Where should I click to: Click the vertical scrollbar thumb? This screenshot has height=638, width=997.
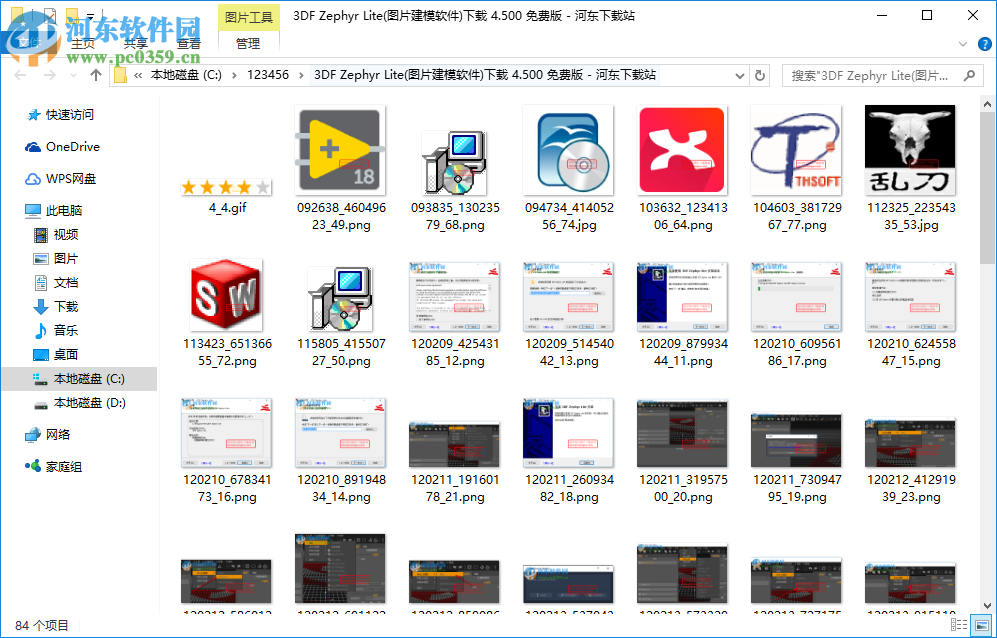(987, 188)
